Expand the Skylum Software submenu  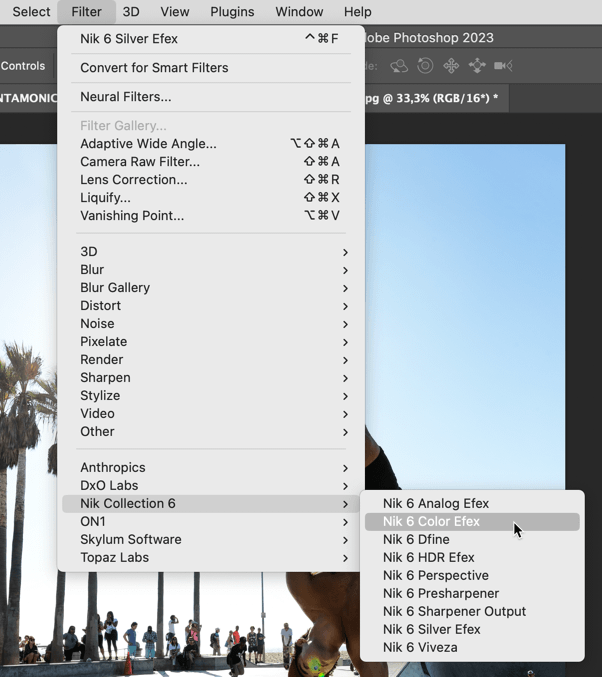[211, 540]
